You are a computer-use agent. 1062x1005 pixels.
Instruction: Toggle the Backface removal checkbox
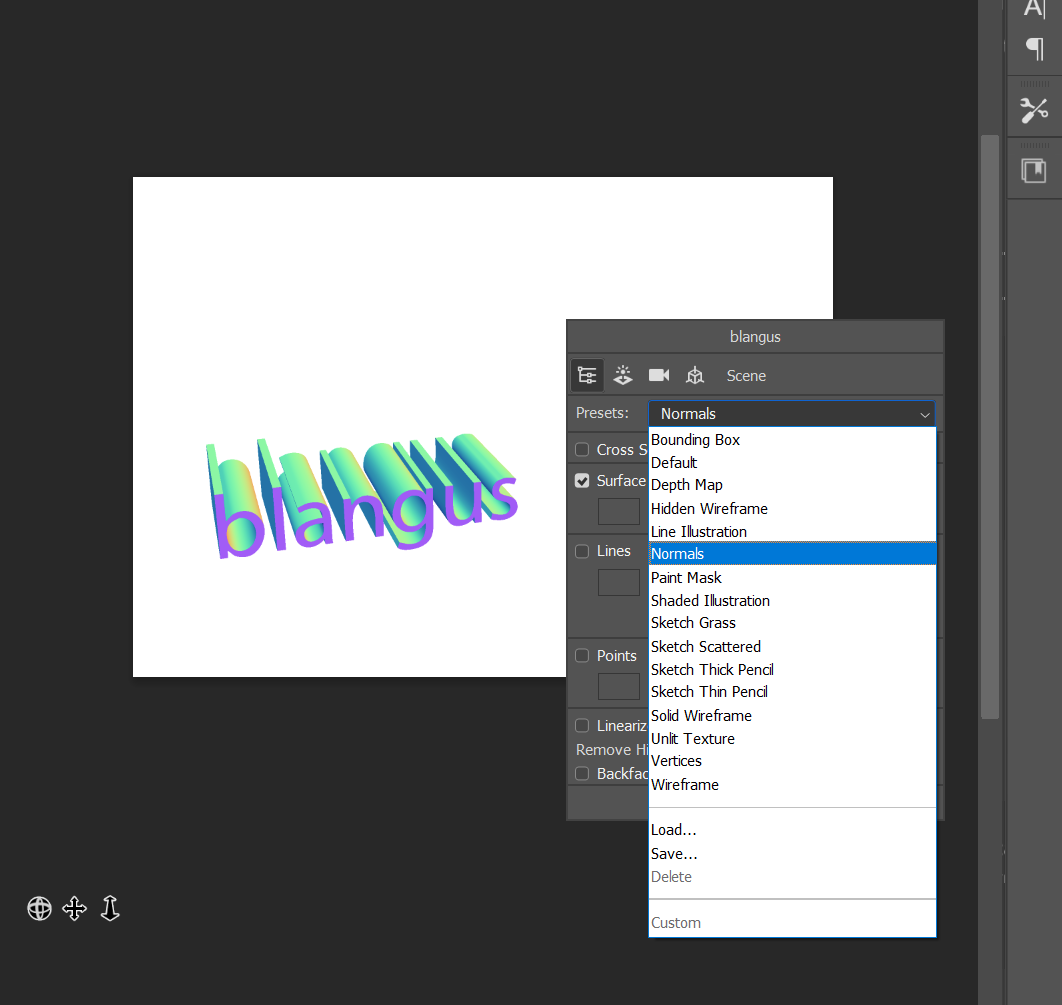coord(582,773)
